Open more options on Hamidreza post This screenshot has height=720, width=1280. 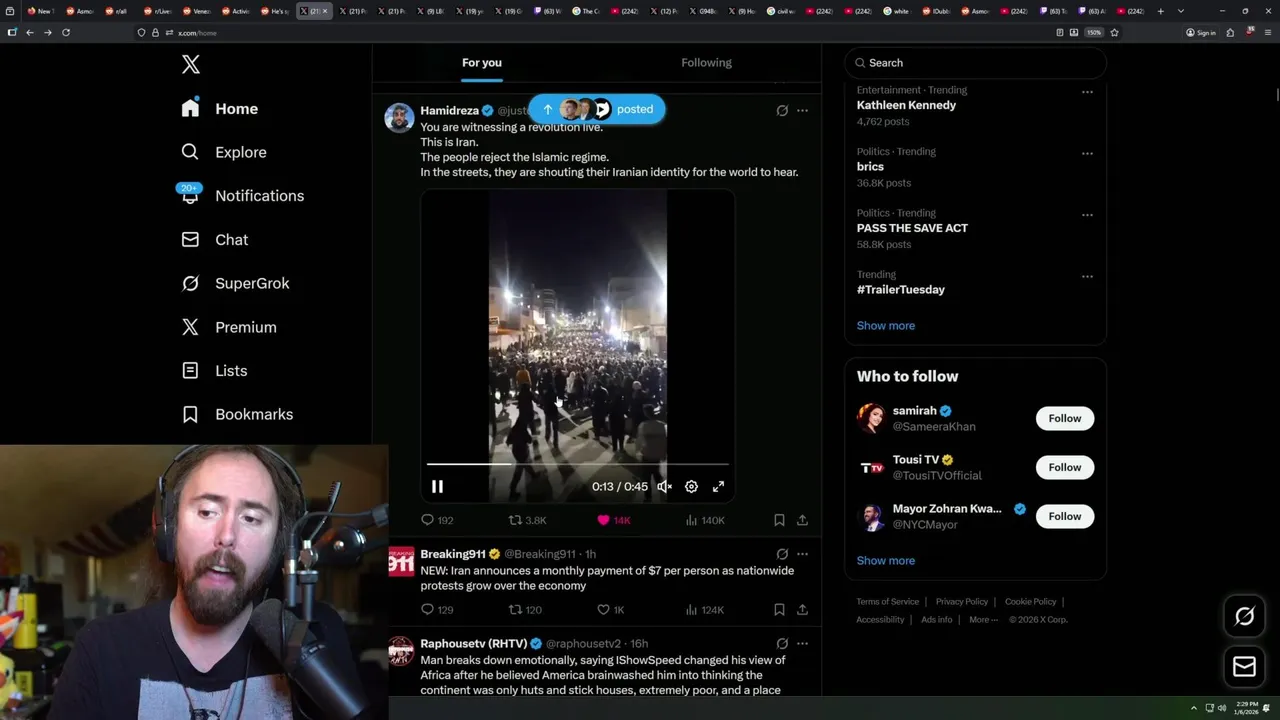tap(802, 111)
